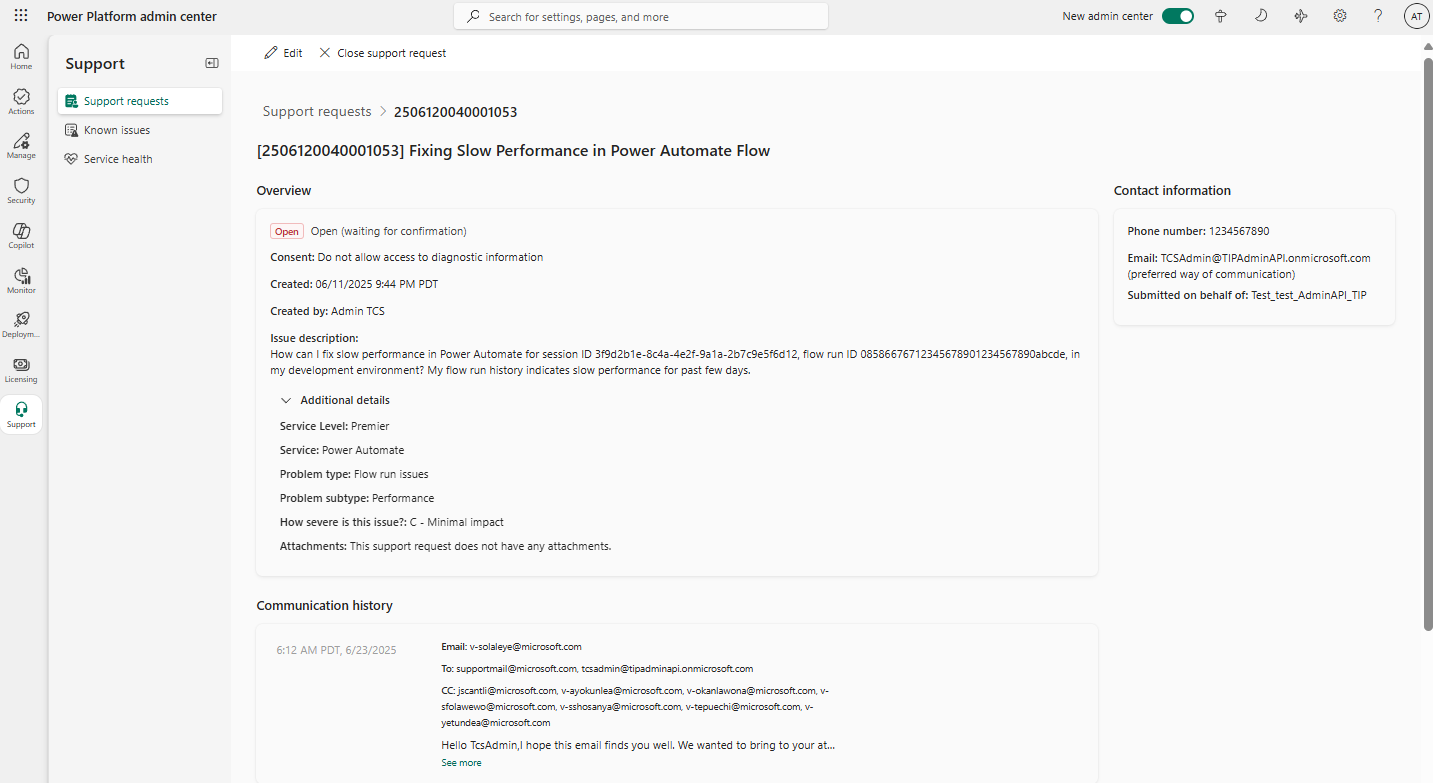Click See more in communication history
Image resolution: width=1433 pixels, height=783 pixels.
pos(461,763)
